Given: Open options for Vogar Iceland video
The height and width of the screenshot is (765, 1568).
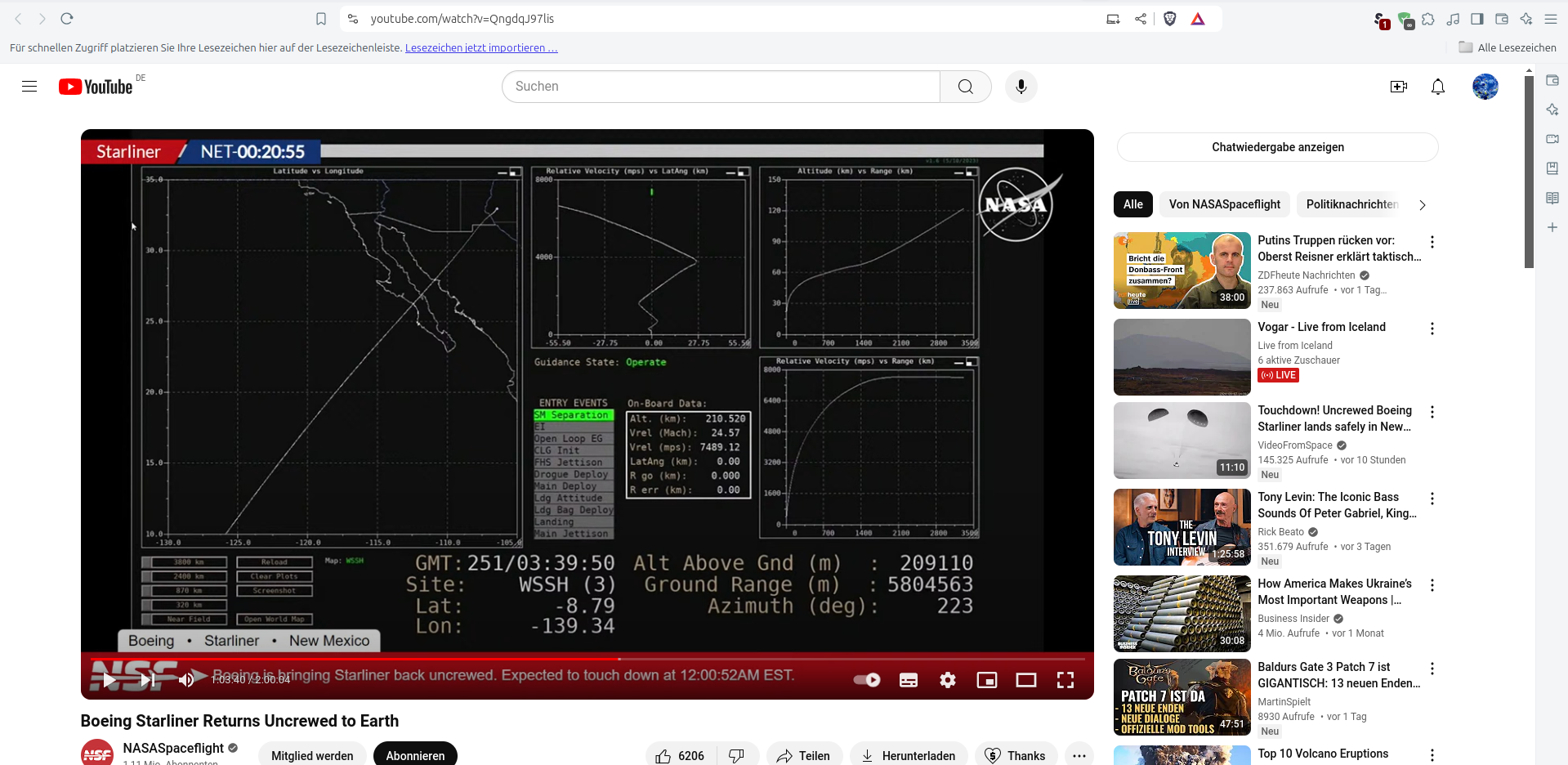Looking at the screenshot, I should pyautogui.click(x=1432, y=329).
